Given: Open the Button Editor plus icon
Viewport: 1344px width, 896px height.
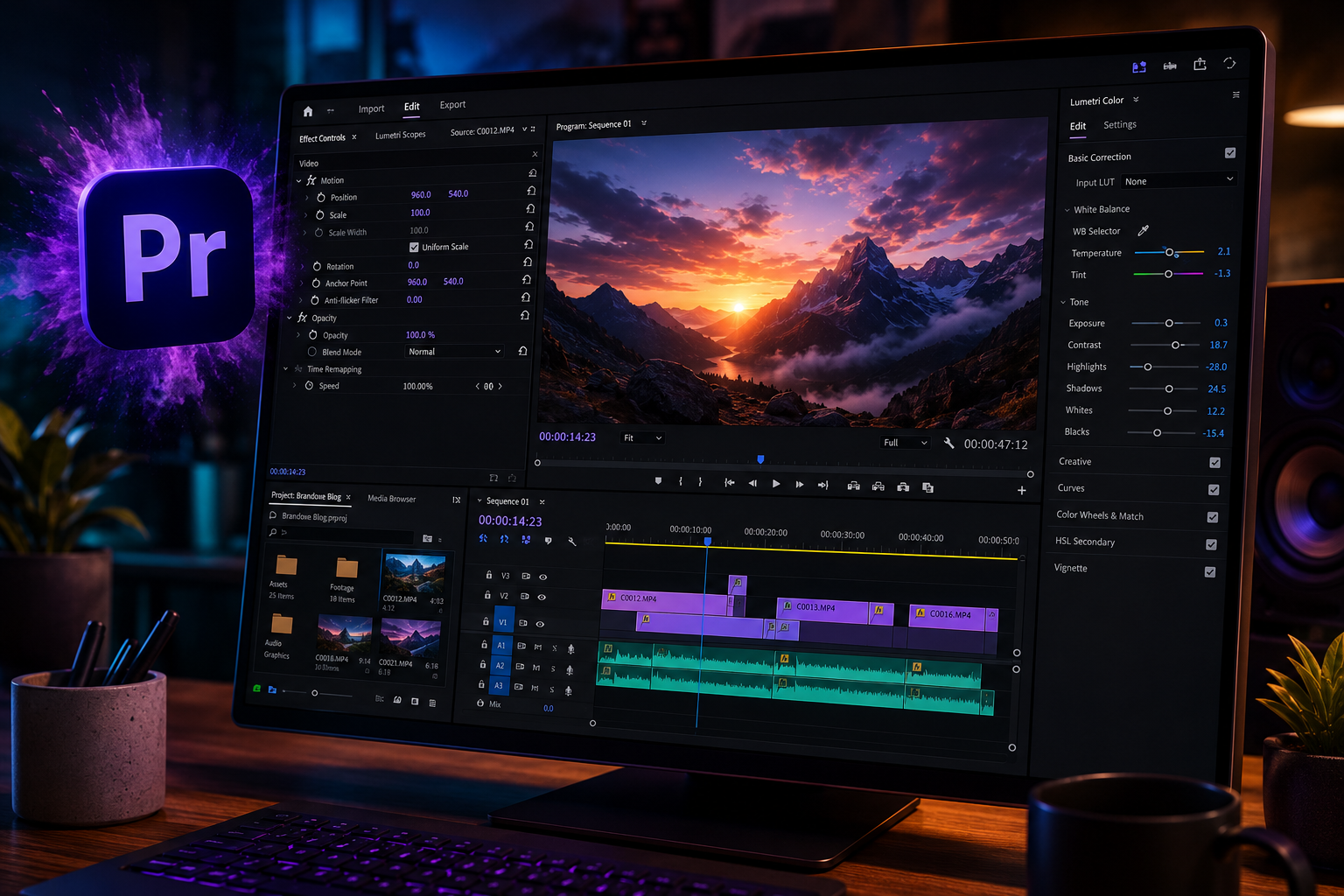Looking at the screenshot, I should [x=1021, y=490].
